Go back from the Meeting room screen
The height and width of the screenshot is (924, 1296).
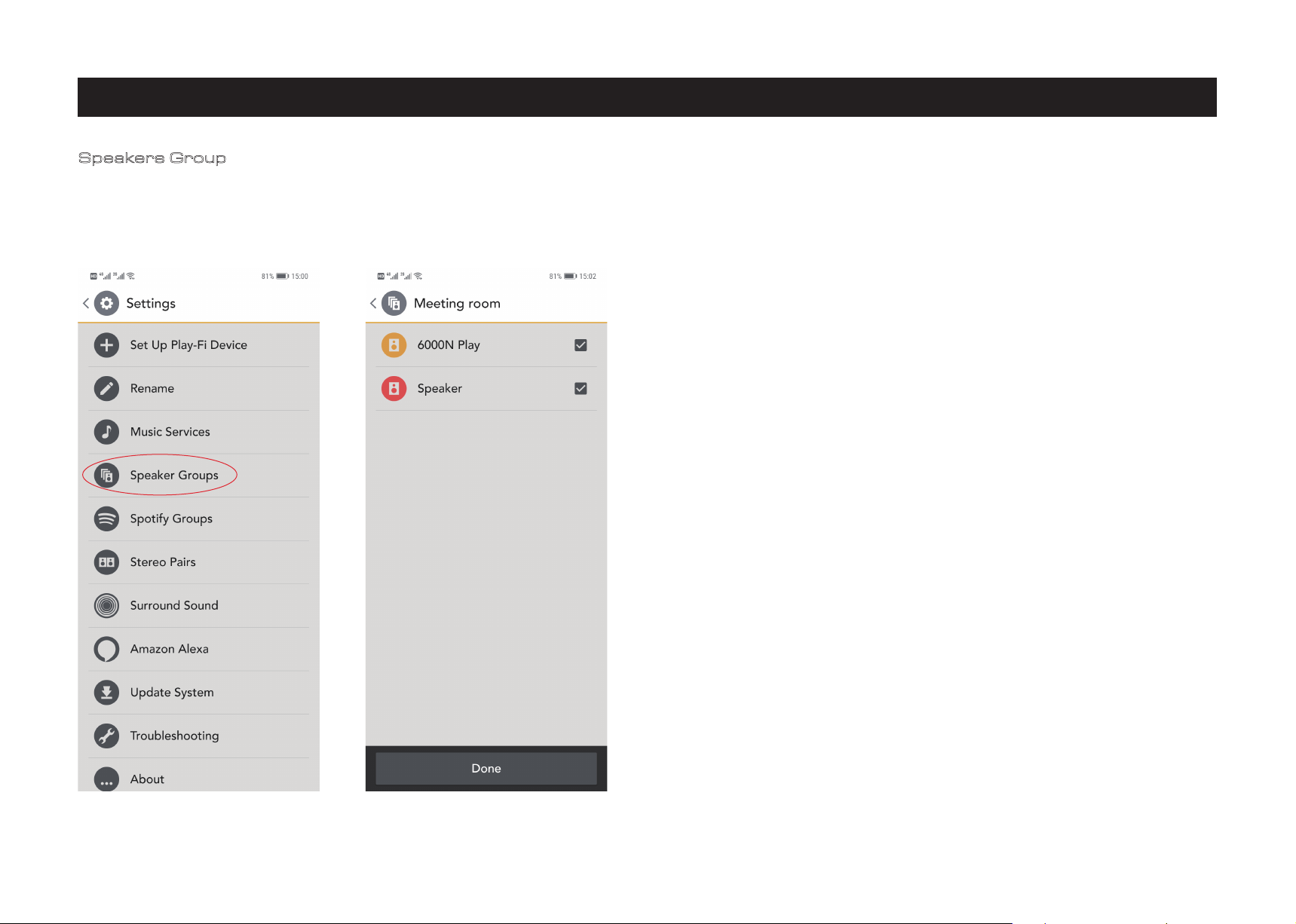(373, 303)
